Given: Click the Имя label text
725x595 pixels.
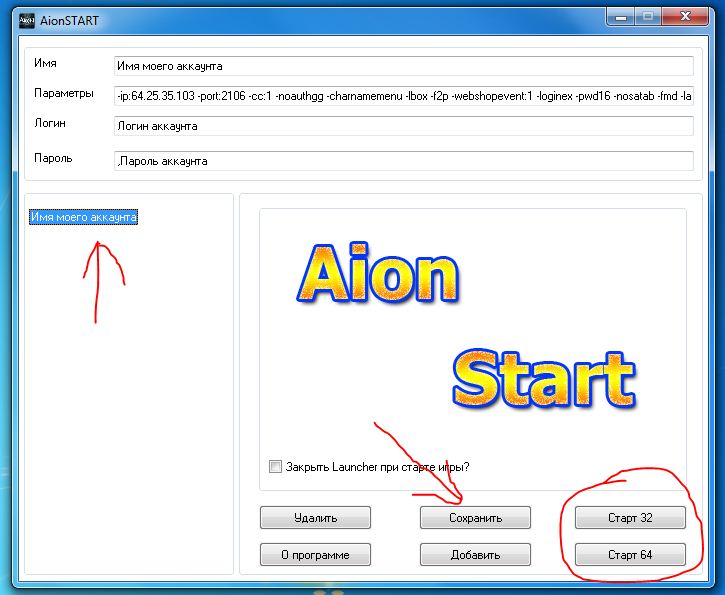Looking at the screenshot, I should coord(45,63).
